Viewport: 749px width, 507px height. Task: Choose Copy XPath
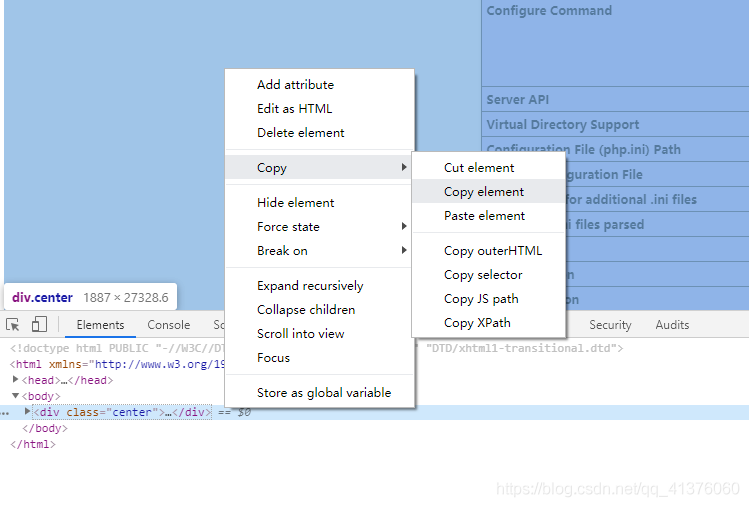488,323
